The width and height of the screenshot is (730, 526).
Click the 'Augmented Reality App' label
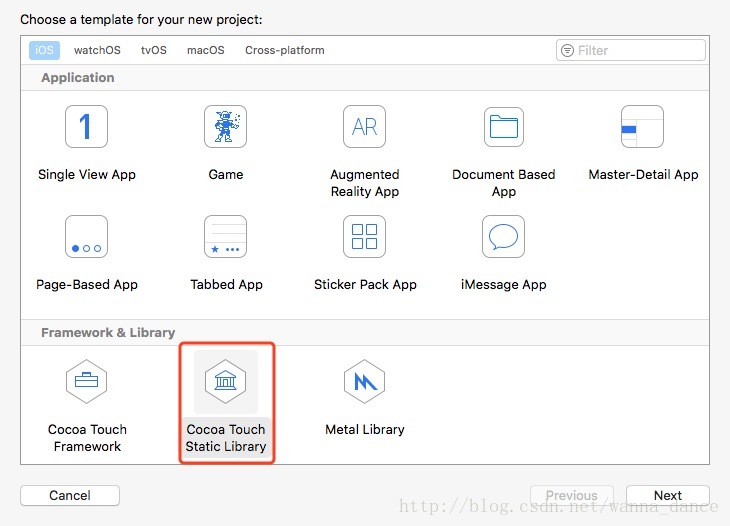tap(365, 183)
